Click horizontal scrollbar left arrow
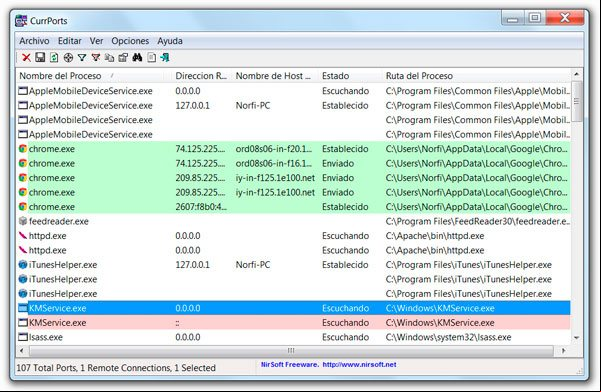The width and height of the screenshot is (601, 392). [22, 351]
